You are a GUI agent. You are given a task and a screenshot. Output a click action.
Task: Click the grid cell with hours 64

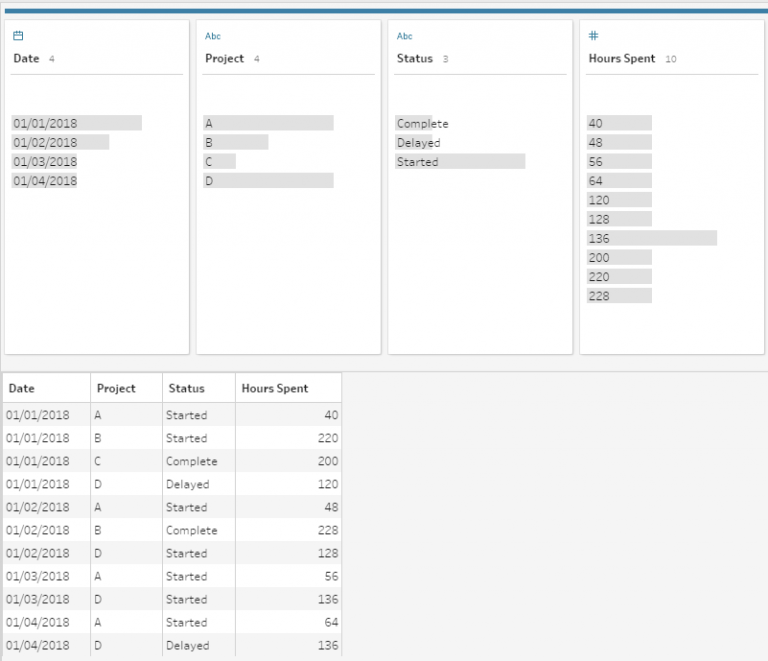[288, 622]
